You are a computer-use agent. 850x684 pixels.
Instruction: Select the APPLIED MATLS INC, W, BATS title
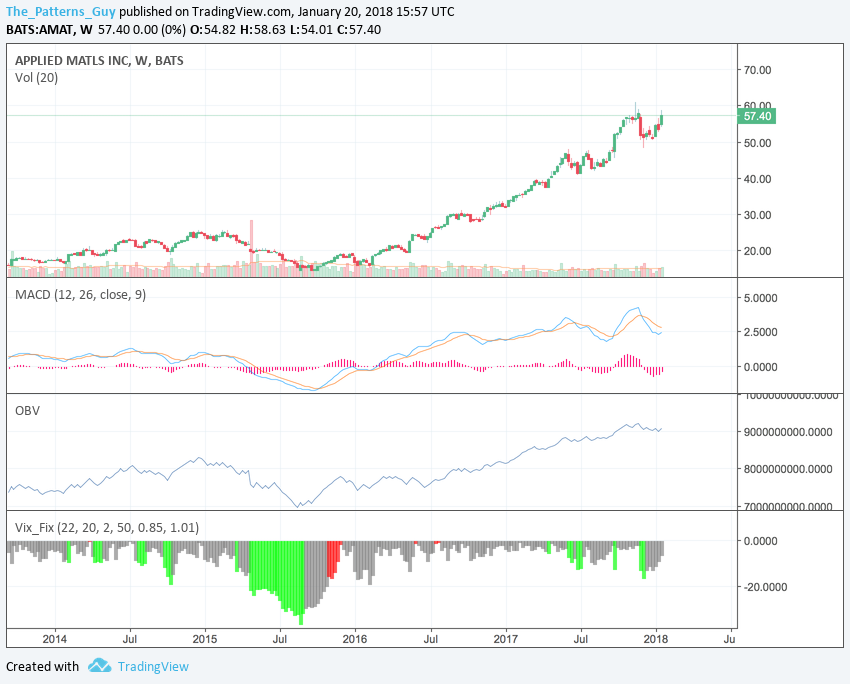(x=99, y=61)
